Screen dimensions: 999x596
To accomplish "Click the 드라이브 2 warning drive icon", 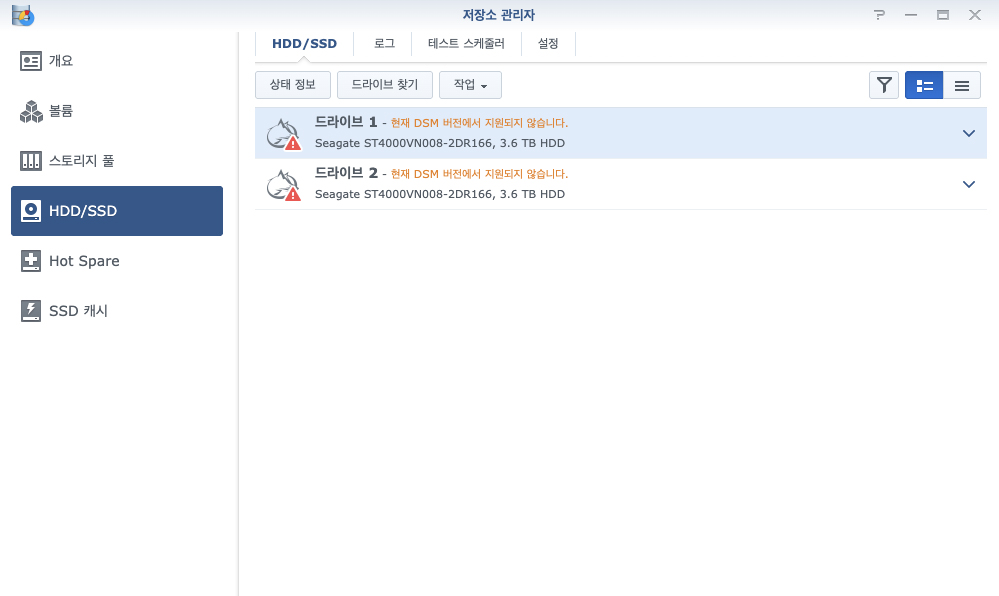I will point(283,185).
